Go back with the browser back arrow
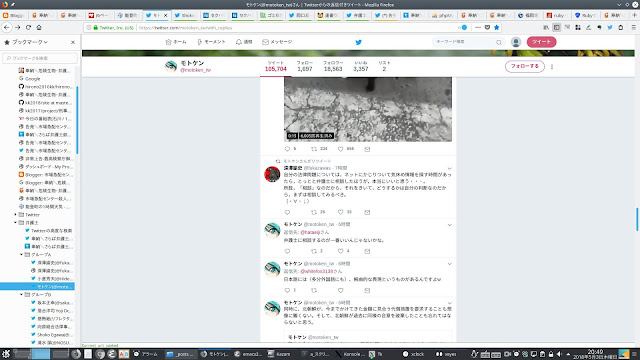 pyautogui.click(x=7, y=27)
